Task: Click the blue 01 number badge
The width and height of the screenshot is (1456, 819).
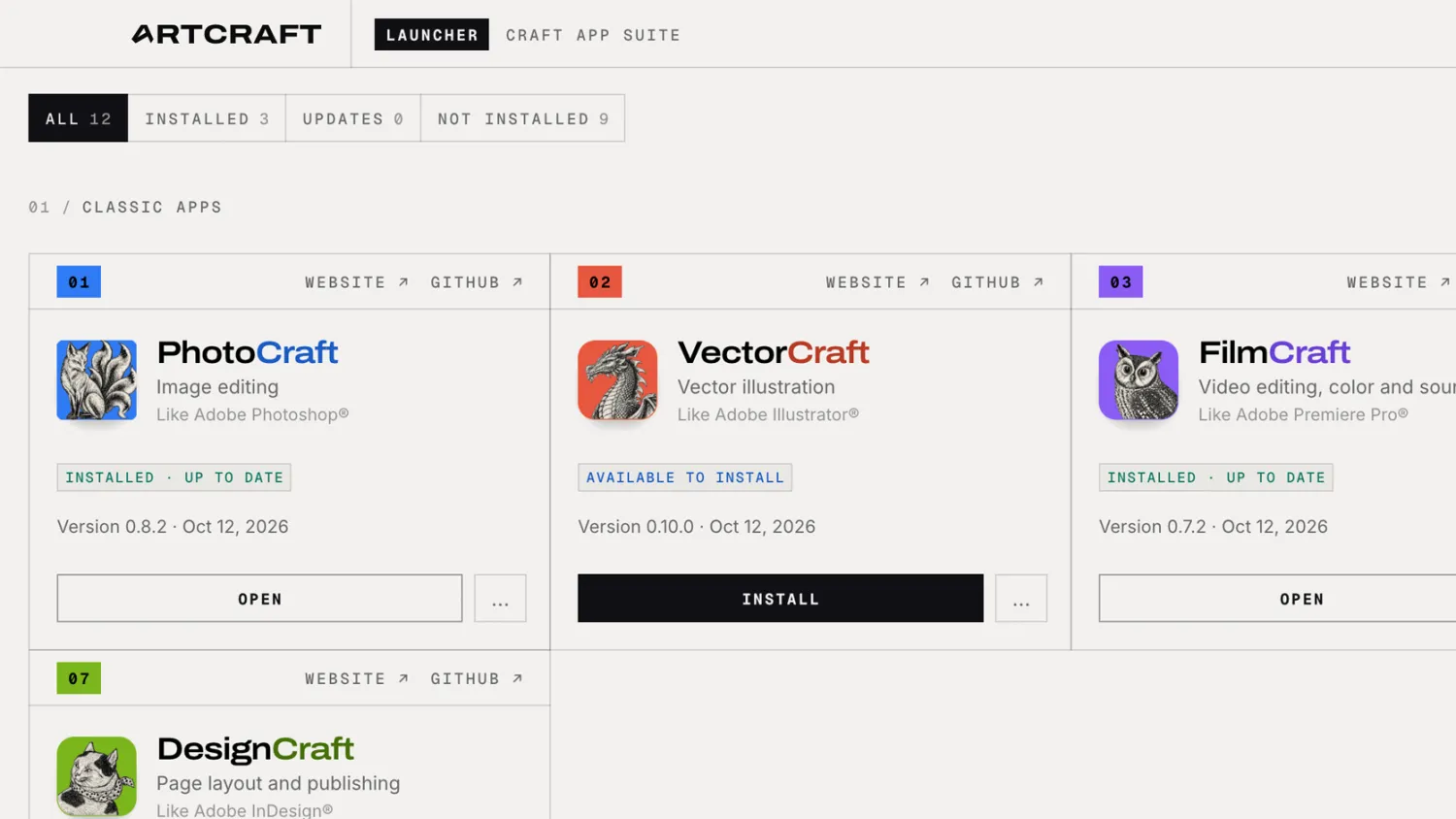Action: [79, 281]
